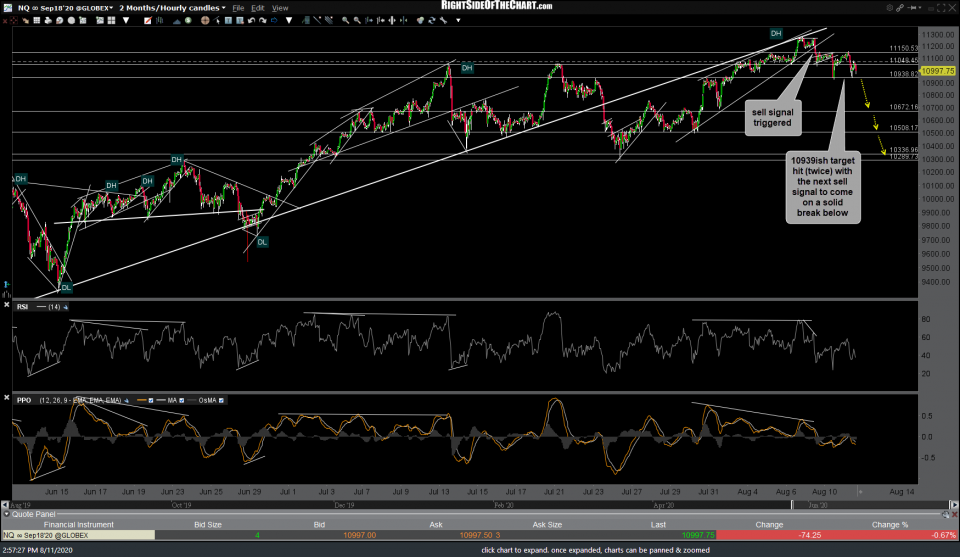Select the trendline drawing tool
This screenshot has height=557, width=960.
[317, 20]
